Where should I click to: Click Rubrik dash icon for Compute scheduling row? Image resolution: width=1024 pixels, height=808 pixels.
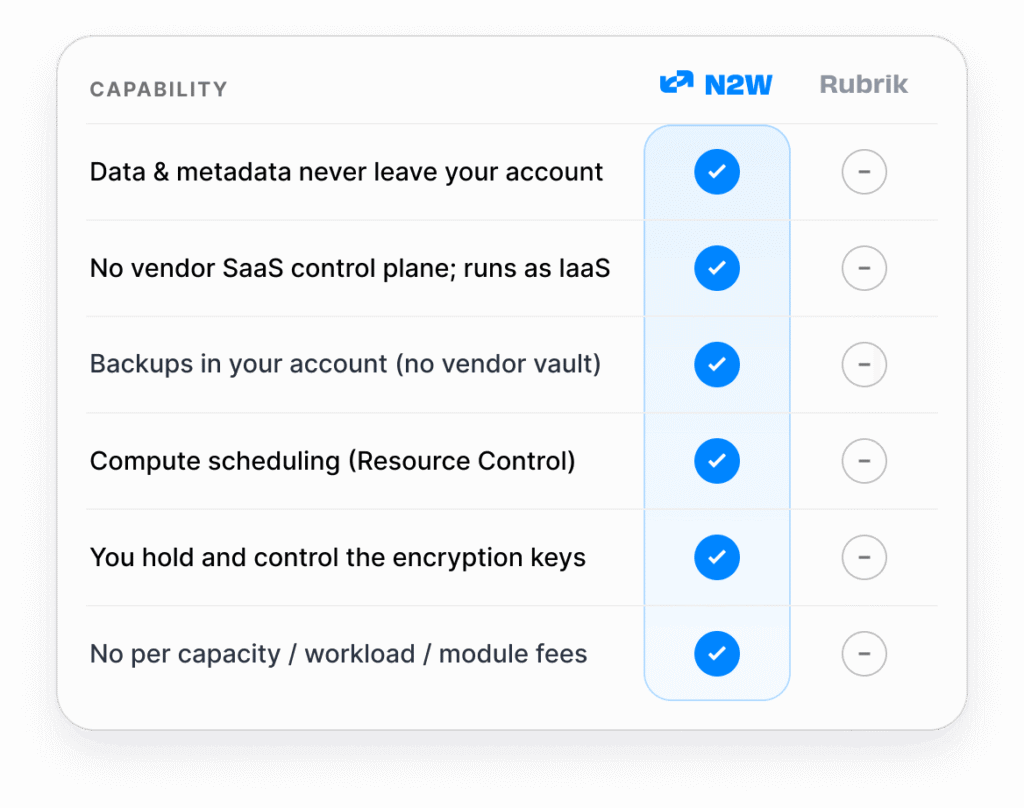tap(864, 461)
